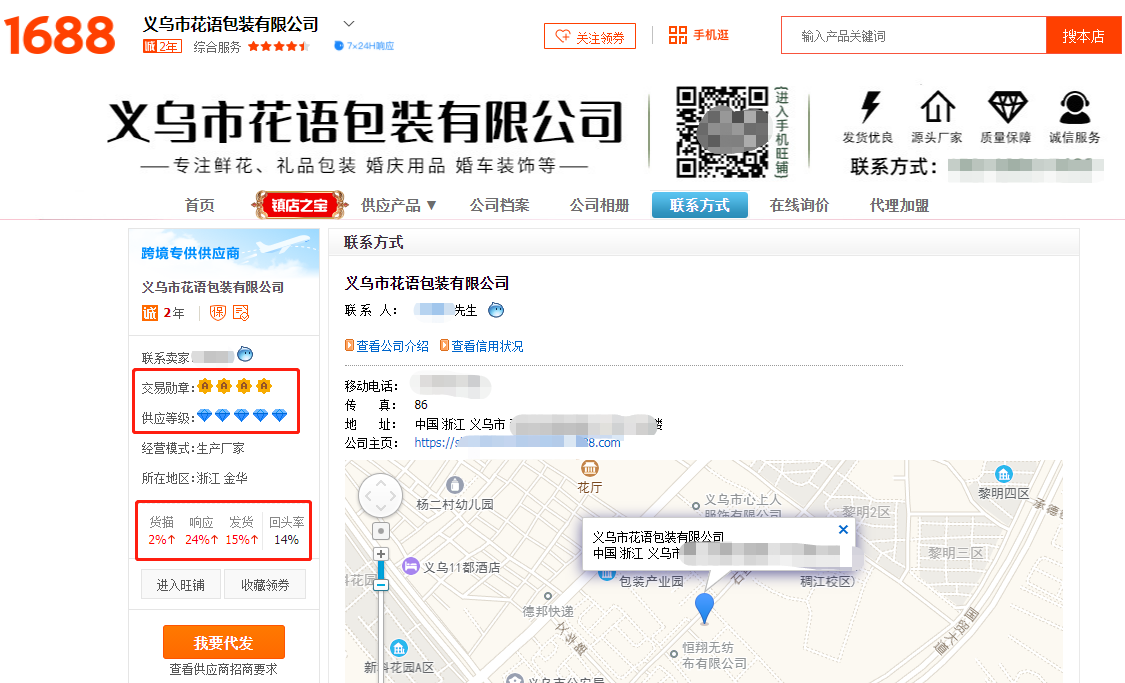
Task: Open the 代理加盟 tab
Action: point(899,205)
